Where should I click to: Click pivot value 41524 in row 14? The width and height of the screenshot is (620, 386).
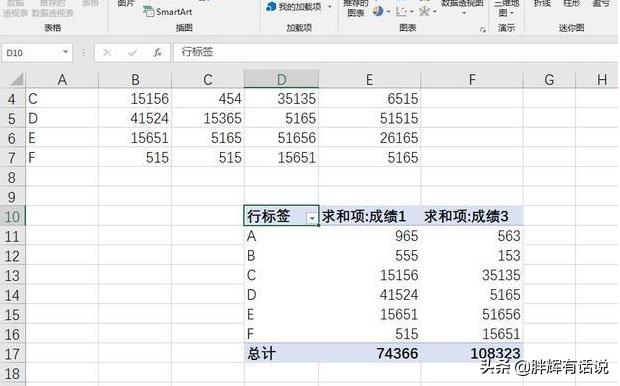[x=370, y=295]
